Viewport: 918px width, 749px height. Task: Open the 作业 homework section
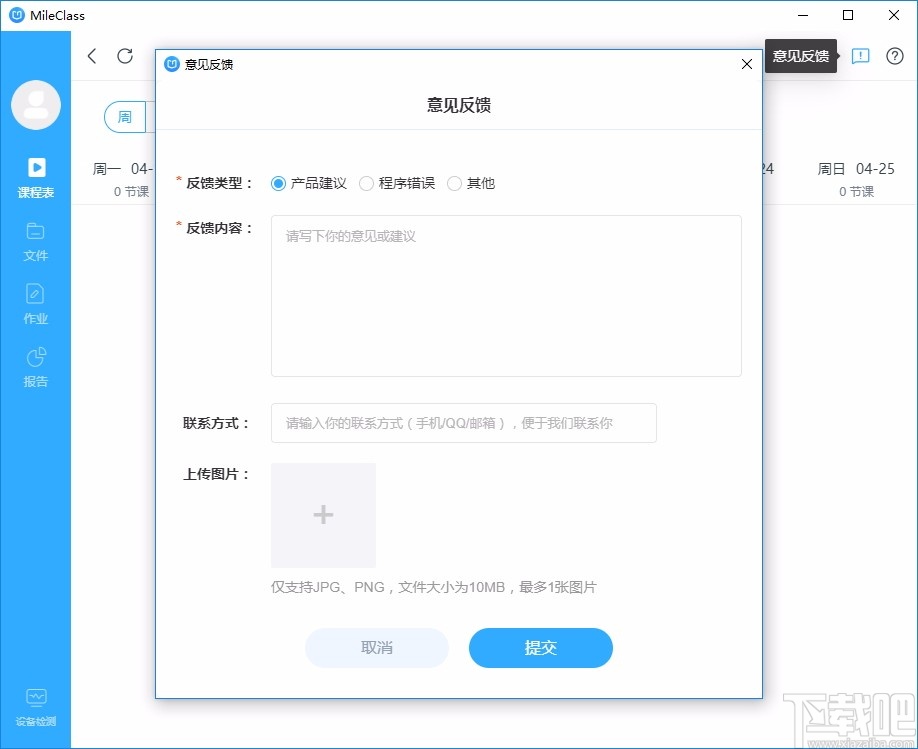point(36,306)
